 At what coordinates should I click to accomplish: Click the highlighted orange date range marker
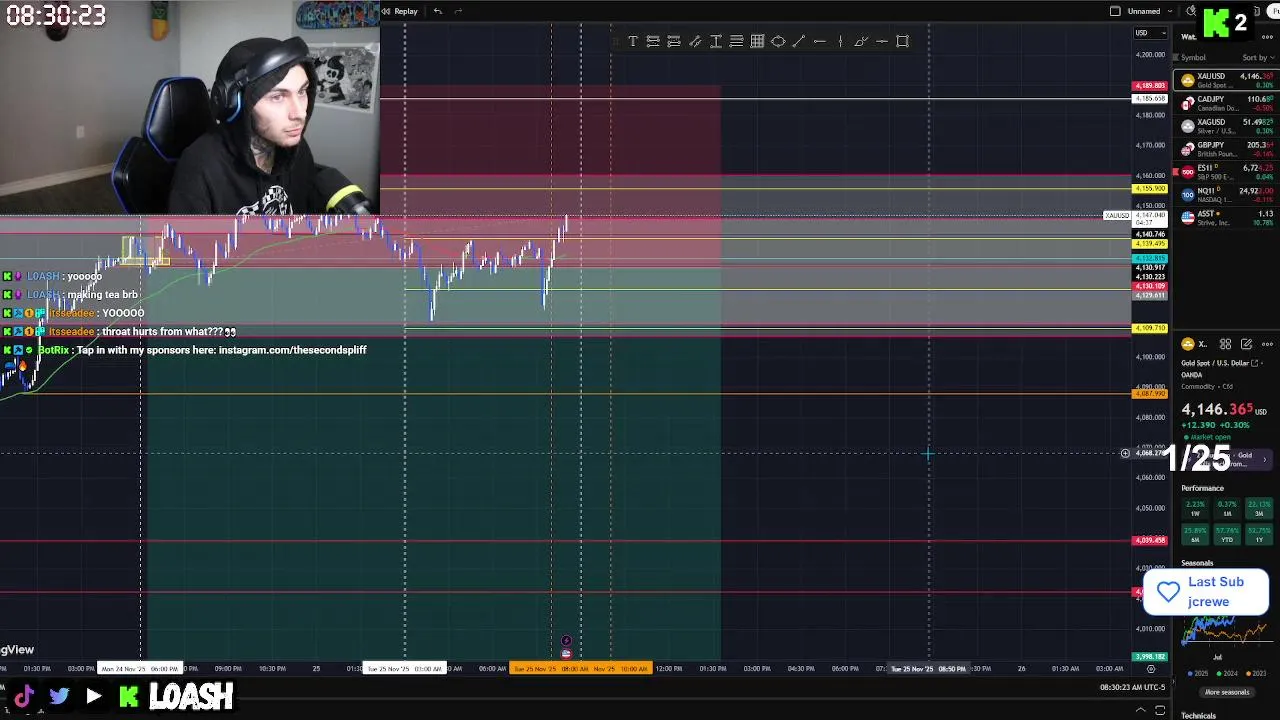click(x=580, y=669)
